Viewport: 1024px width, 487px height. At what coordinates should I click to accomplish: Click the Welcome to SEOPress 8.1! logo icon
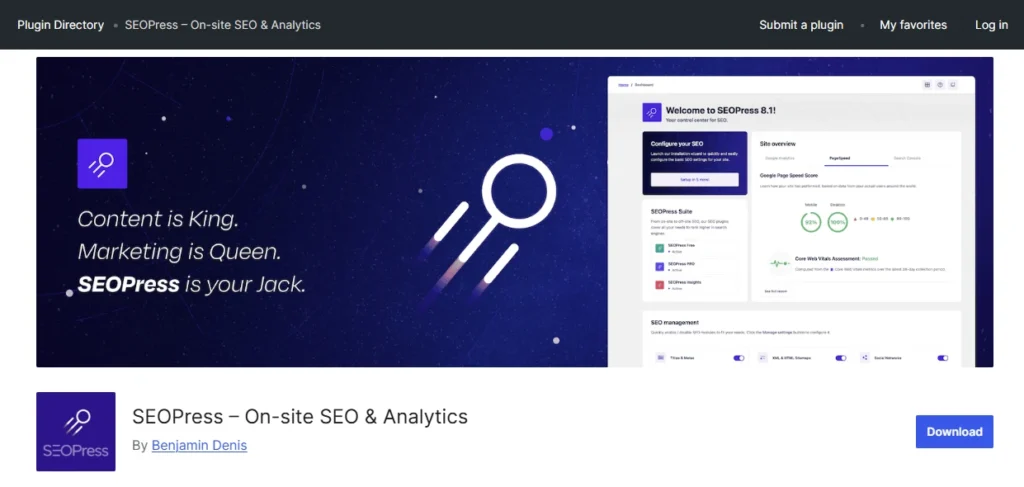coord(652,112)
